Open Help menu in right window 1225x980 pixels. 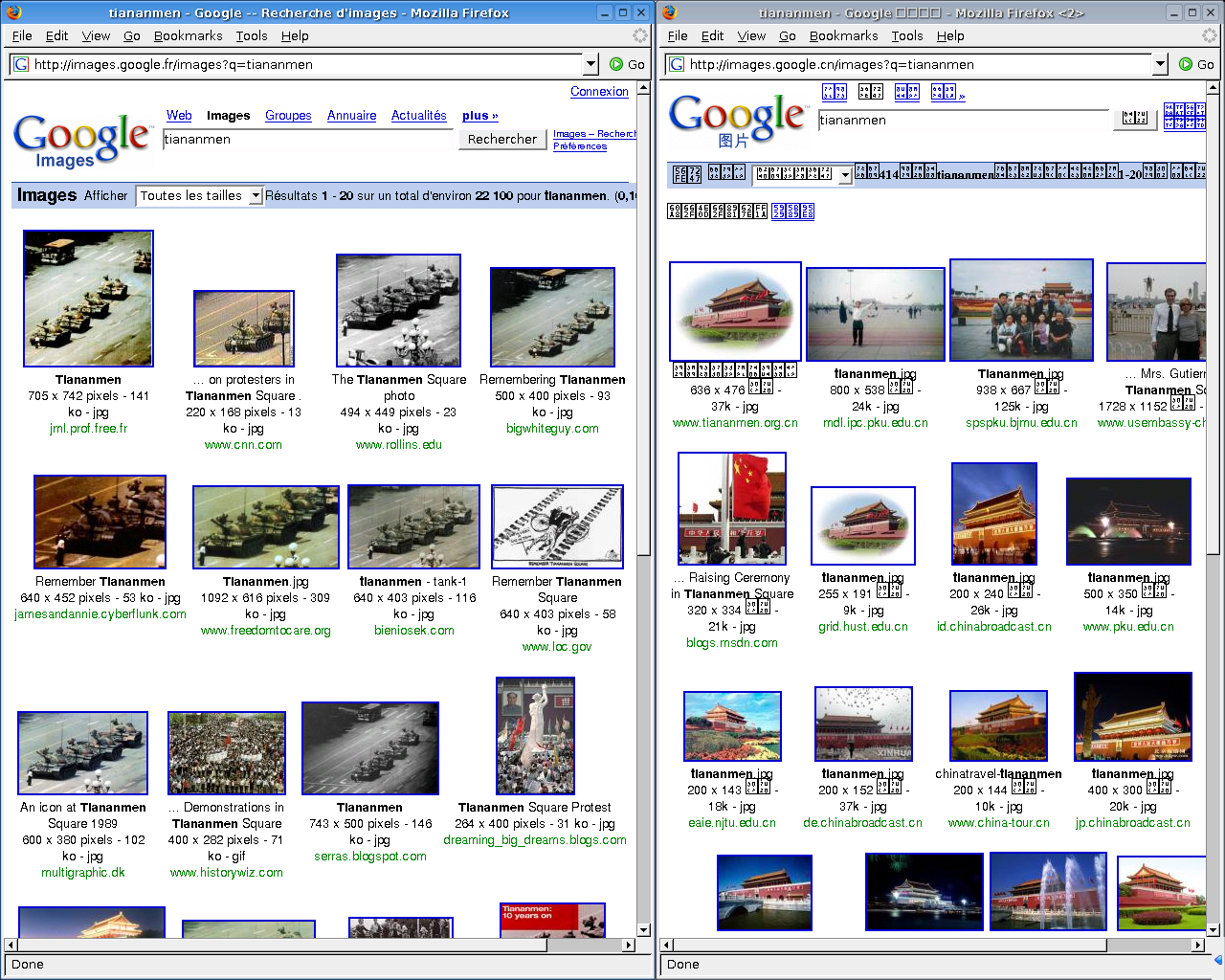(x=950, y=35)
